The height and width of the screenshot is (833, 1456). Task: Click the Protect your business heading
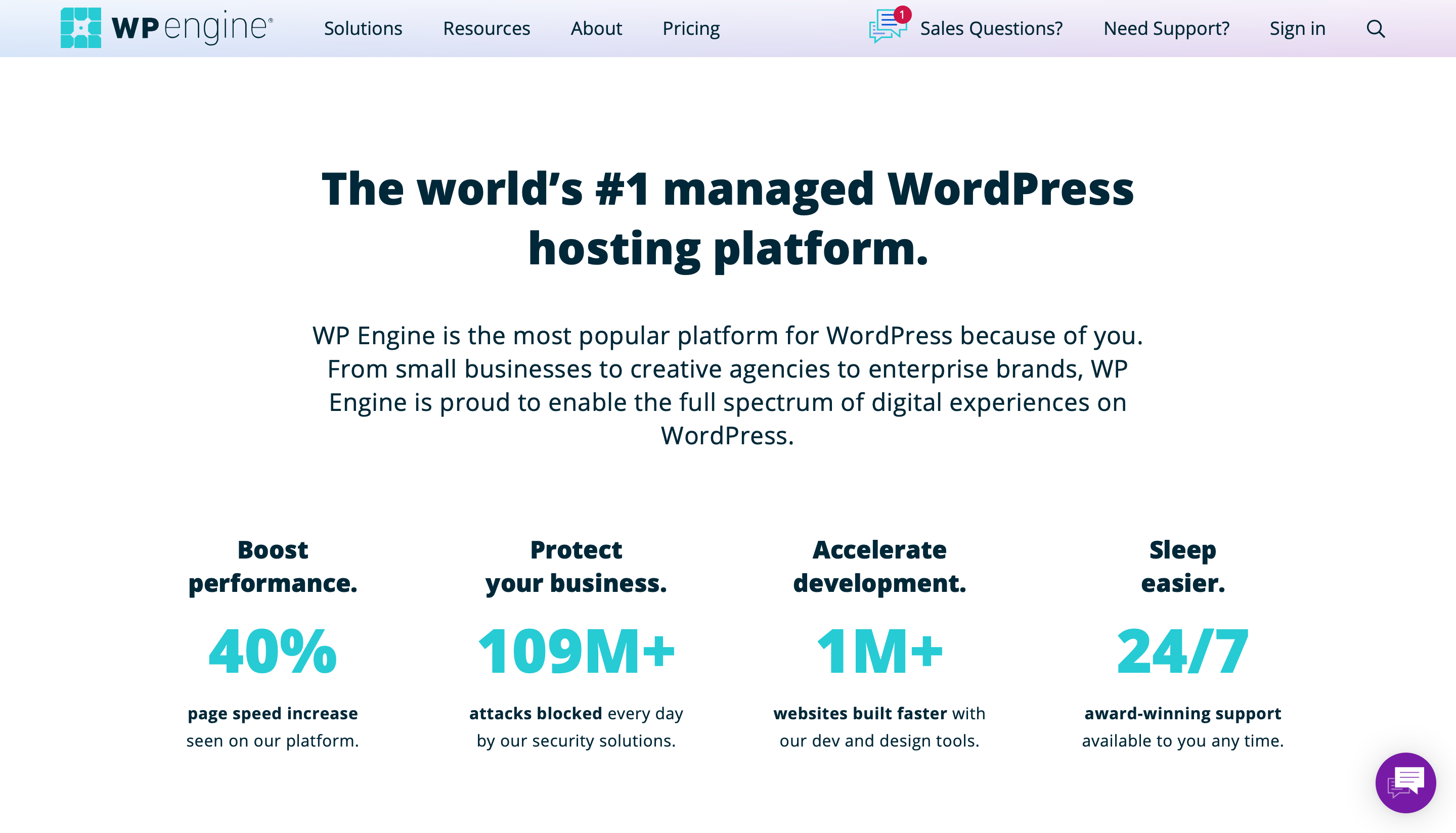[576, 567]
